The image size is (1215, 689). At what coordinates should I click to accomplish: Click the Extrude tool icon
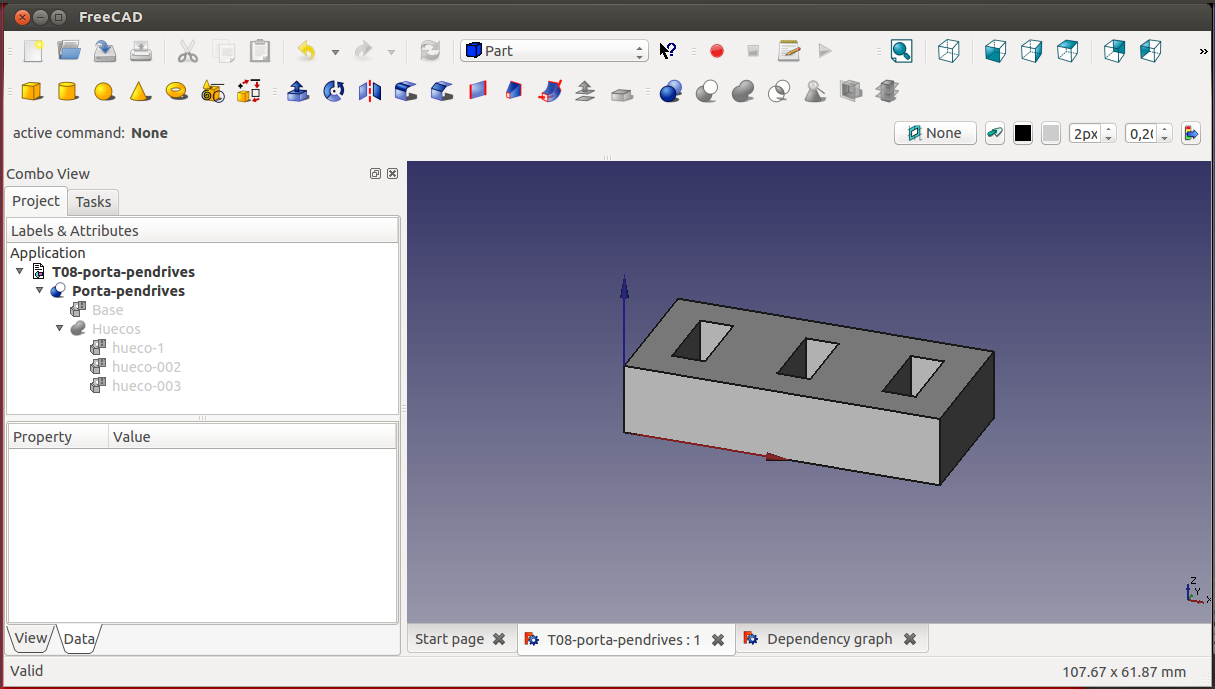297,92
